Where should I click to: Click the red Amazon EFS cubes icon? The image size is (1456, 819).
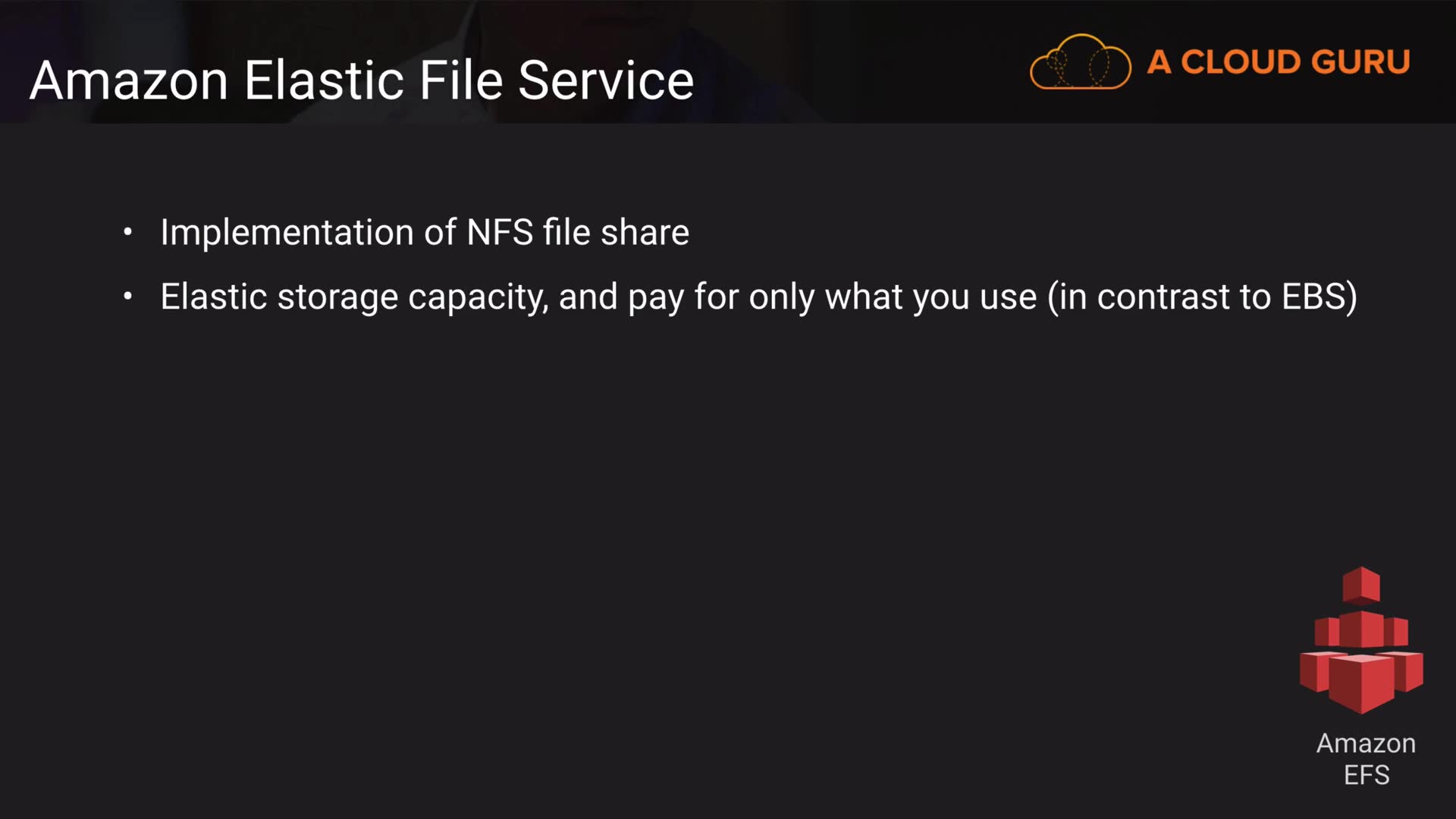pyautogui.click(x=1361, y=641)
